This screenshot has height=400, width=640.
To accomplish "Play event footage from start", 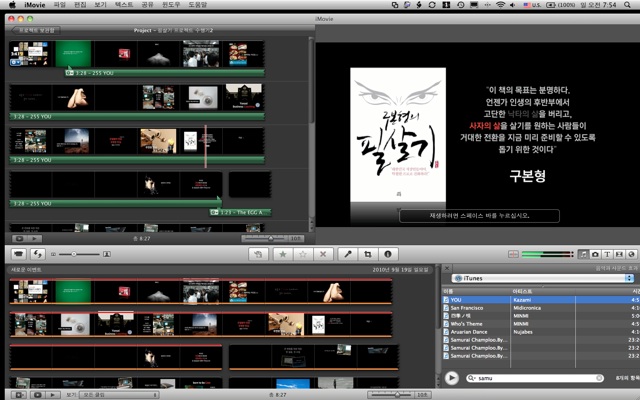I will [x=53, y=395].
